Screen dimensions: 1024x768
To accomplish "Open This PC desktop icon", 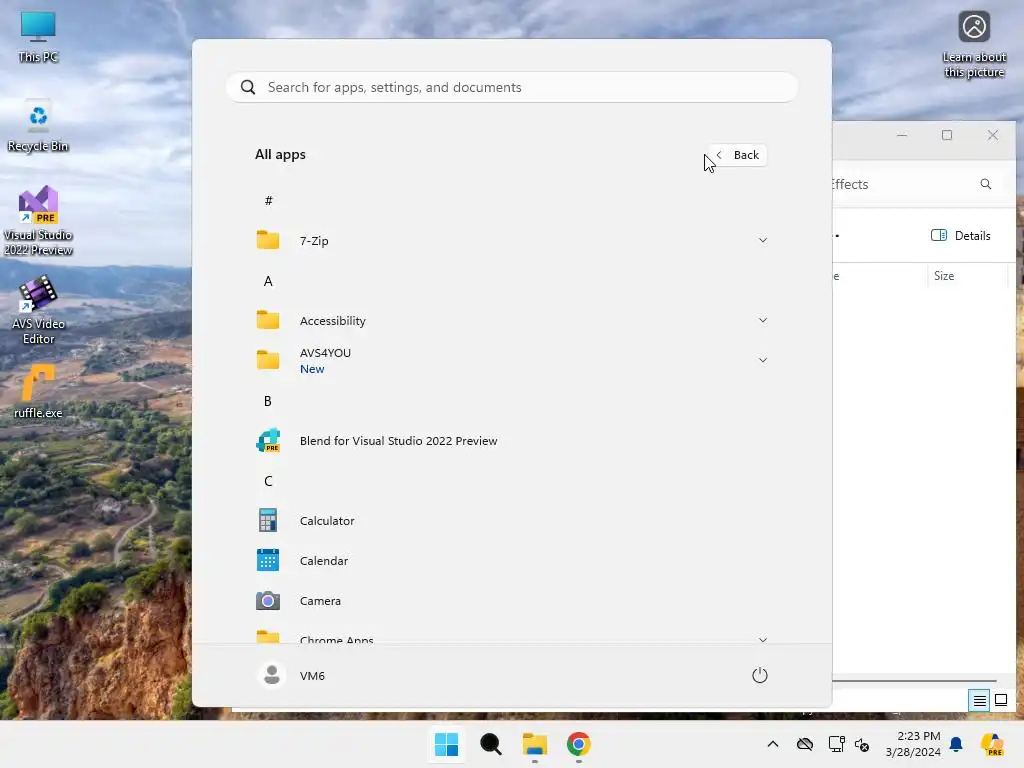I will (x=38, y=37).
